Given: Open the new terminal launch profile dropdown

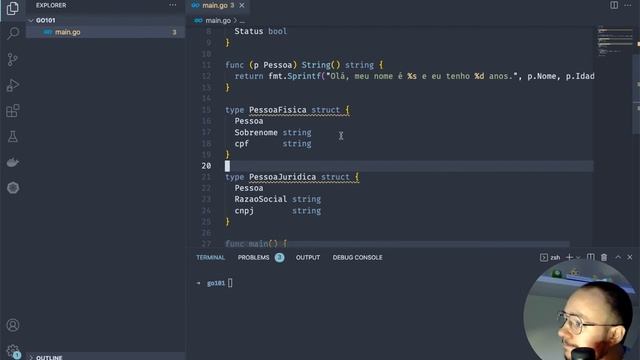Looking at the screenshot, I should 578,258.
